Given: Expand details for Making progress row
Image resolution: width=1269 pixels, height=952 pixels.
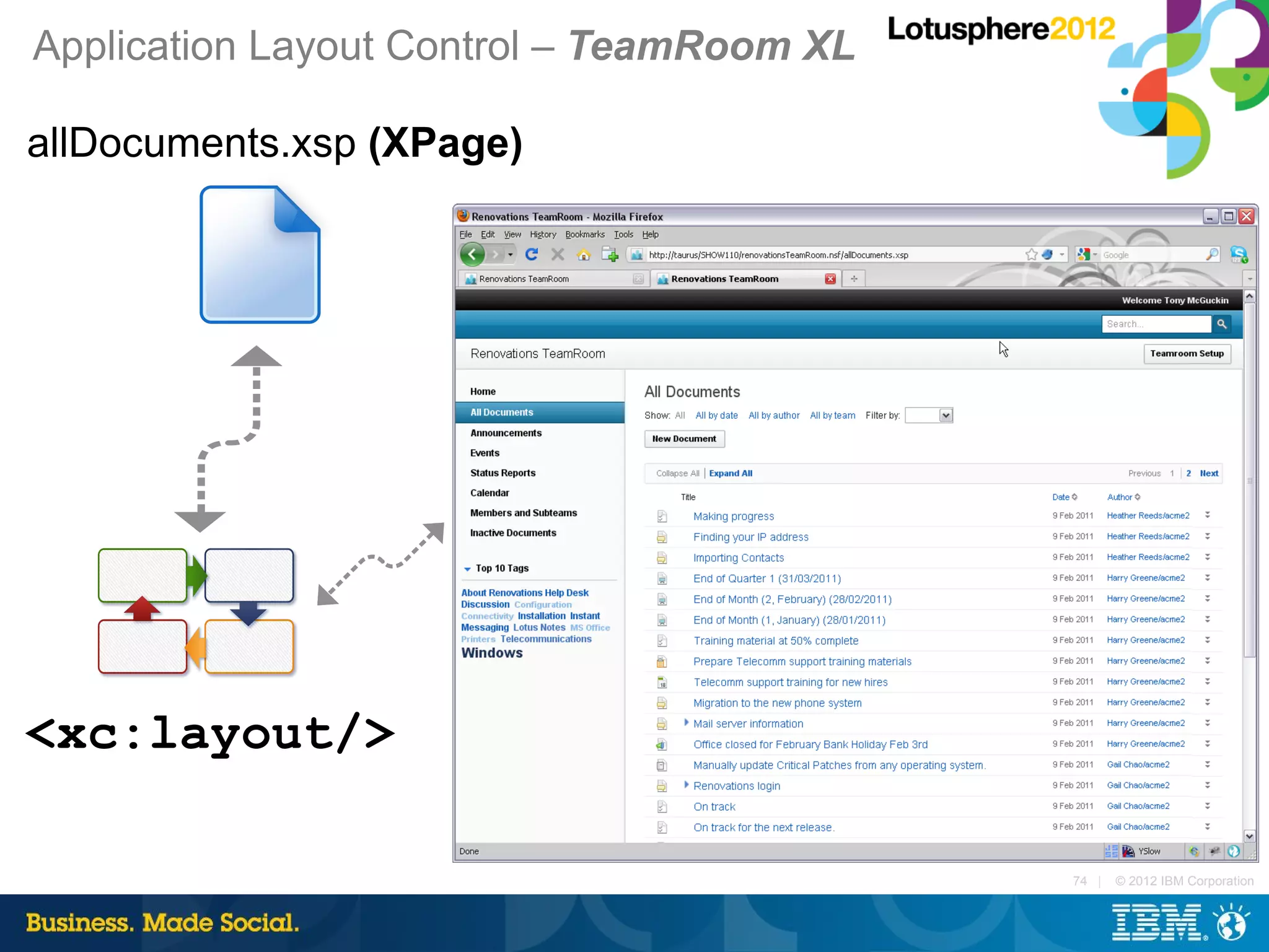Looking at the screenshot, I should tap(1208, 515).
